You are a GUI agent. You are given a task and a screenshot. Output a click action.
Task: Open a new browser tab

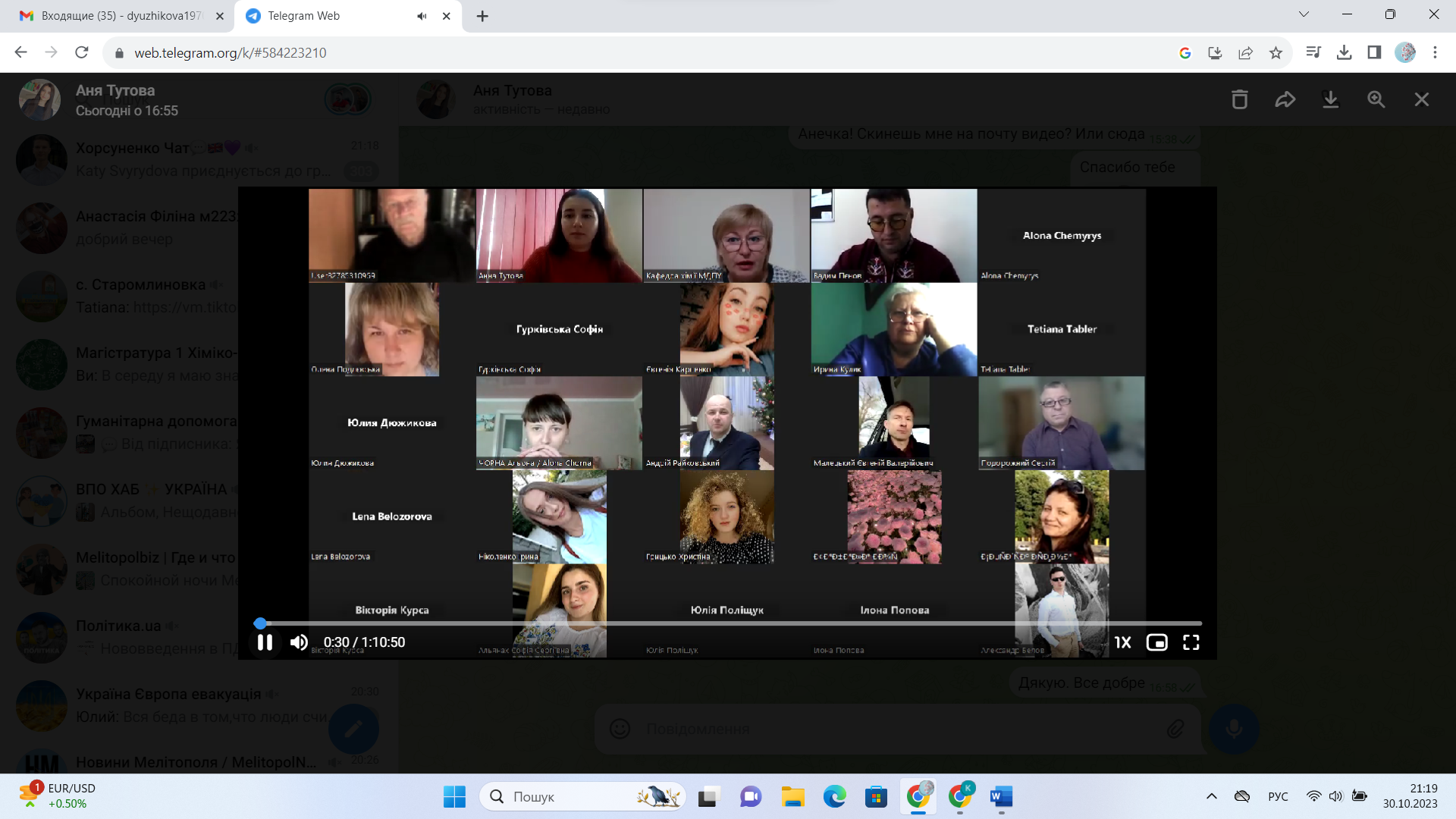(x=482, y=16)
